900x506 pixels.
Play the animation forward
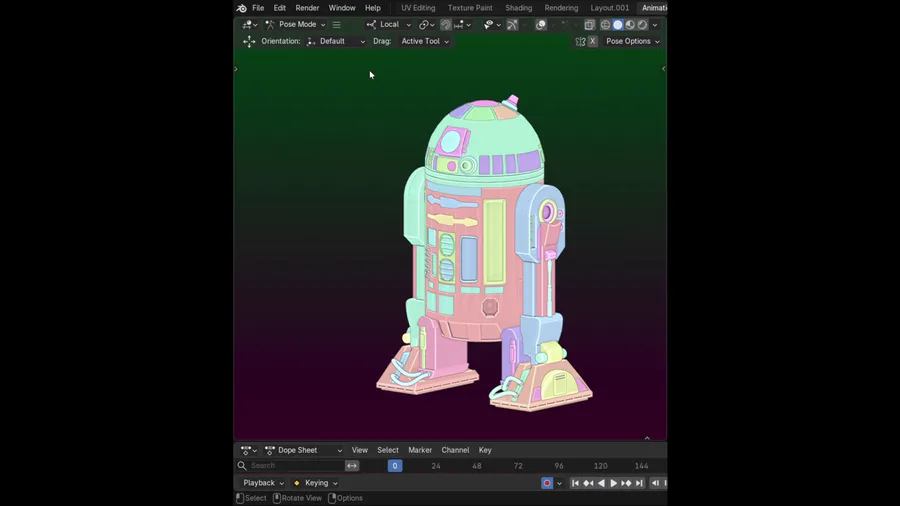[x=614, y=483]
